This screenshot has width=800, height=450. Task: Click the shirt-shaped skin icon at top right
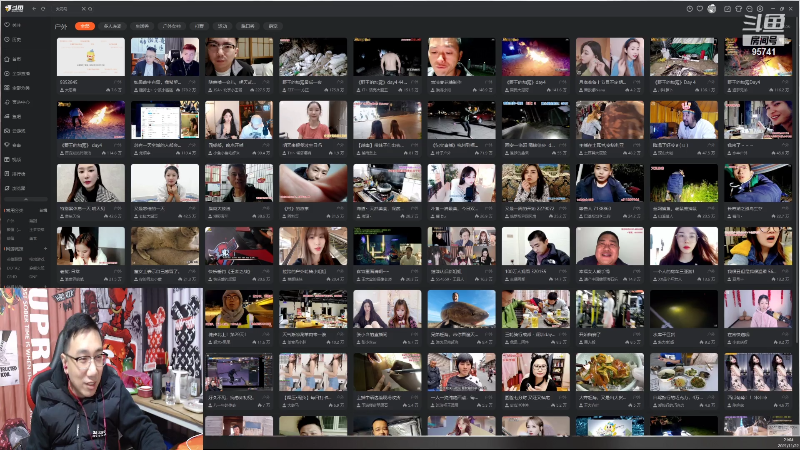[x=738, y=9]
